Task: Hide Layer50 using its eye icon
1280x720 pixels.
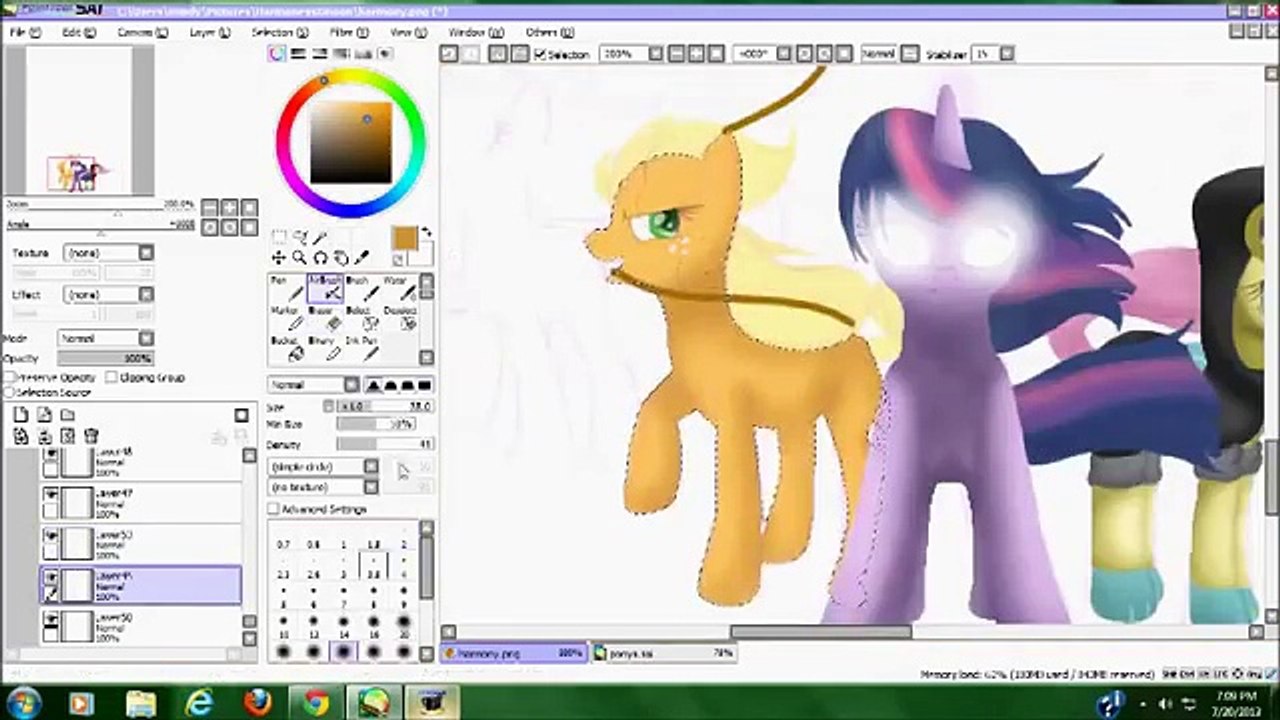Action: coord(51,620)
